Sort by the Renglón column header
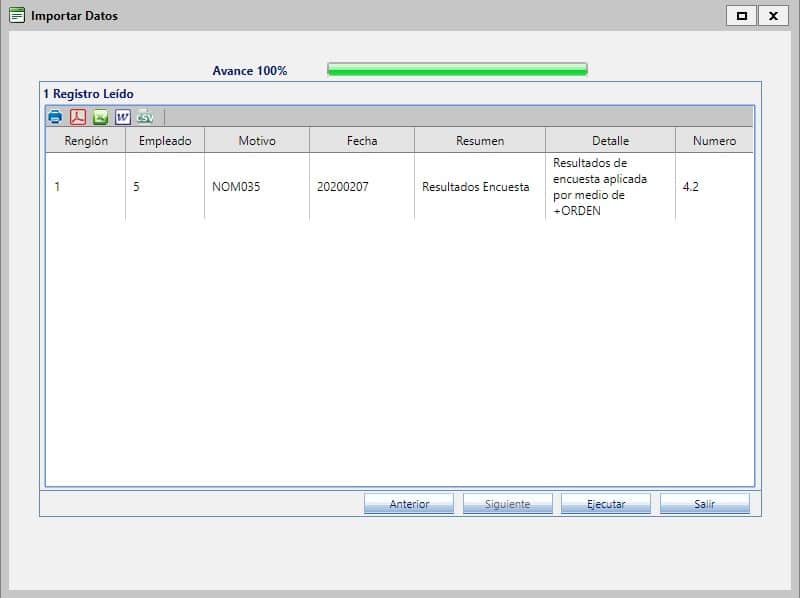This screenshot has height=598, width=800. pyautogui.click(x=86, y=141)
